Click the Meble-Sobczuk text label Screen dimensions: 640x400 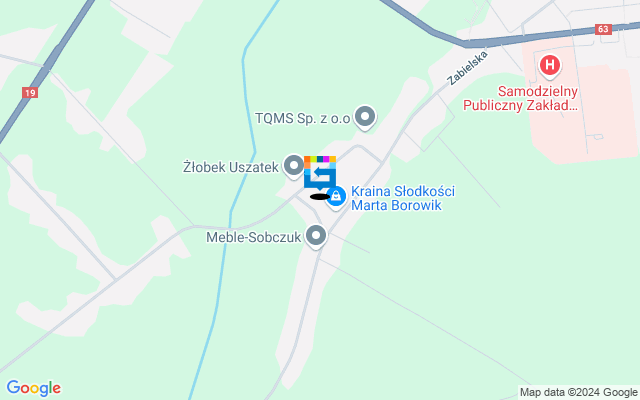[253, 237]
